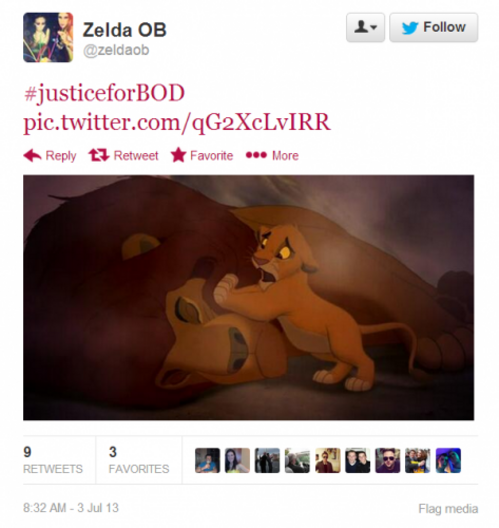Screen dimensions: 499x528
Task: View the 9 Retweets list
Action: tap(53, 460)
